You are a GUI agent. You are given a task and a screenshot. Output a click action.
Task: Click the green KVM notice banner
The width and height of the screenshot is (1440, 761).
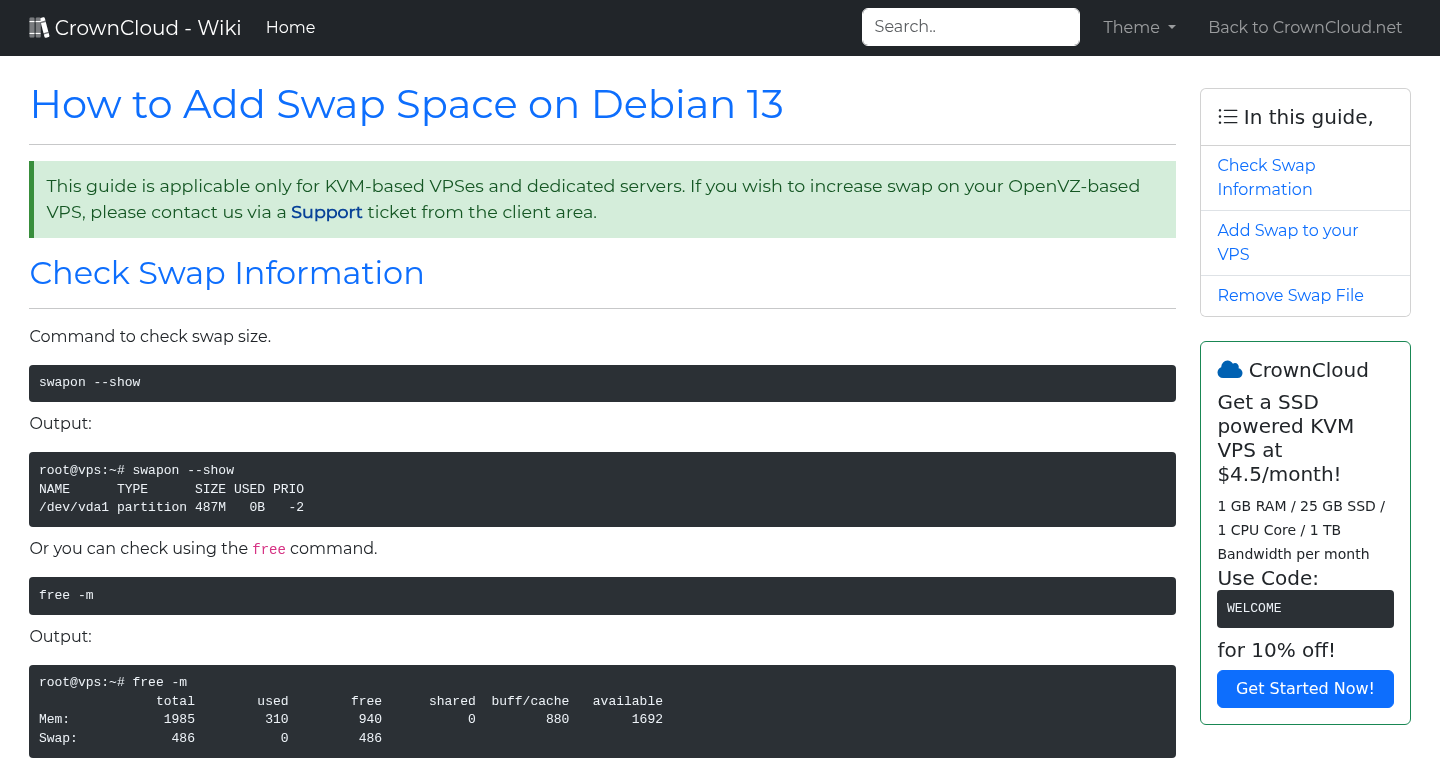[x=600, y=198]
